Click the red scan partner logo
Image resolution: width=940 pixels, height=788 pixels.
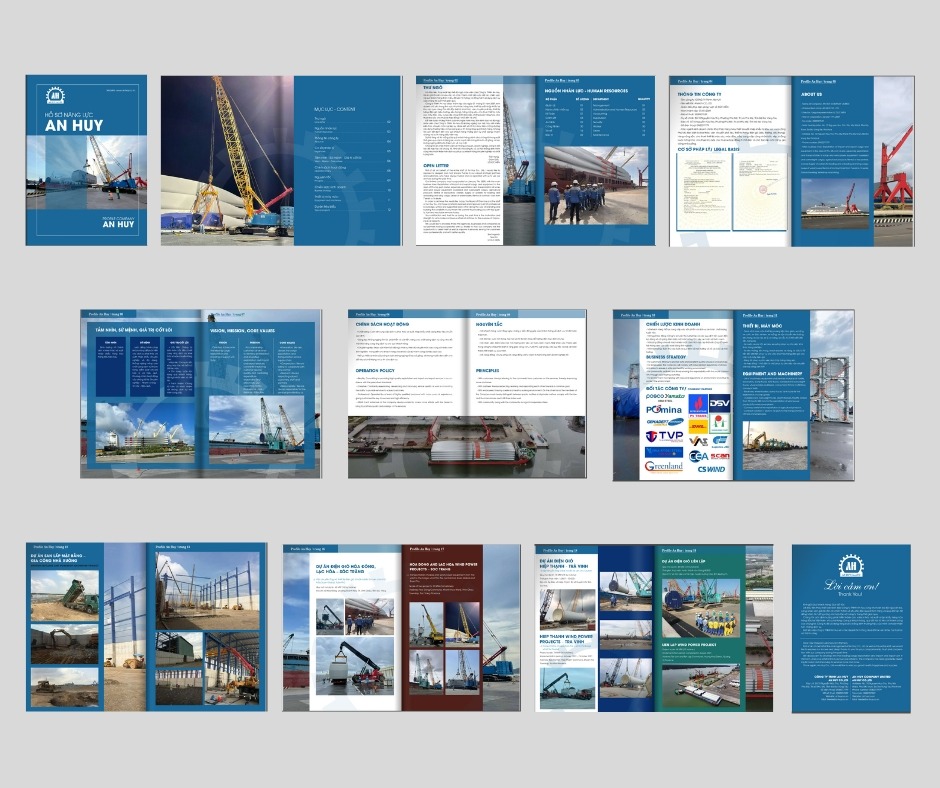point(721,455)
